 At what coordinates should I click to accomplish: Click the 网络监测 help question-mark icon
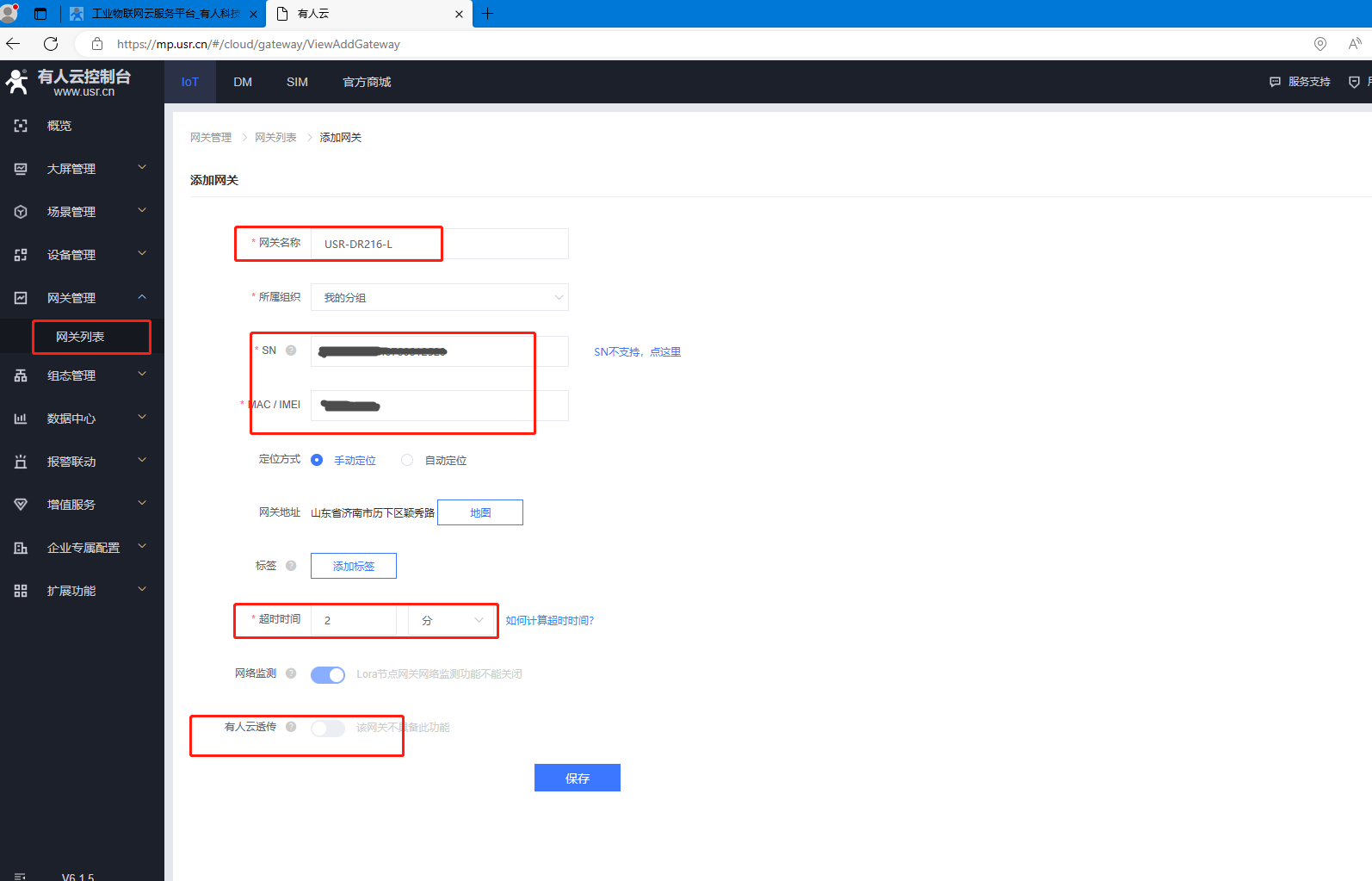291,673
